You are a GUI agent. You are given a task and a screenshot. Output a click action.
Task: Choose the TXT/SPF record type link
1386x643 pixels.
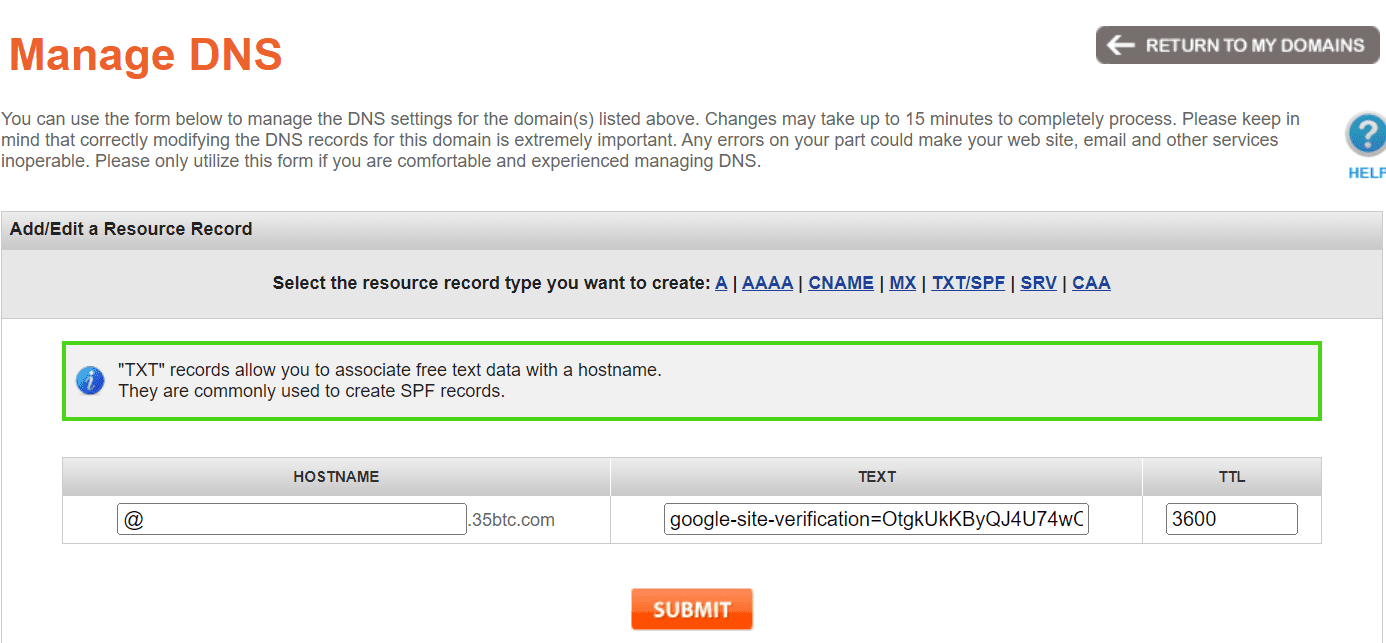click(x=968, y=283)
